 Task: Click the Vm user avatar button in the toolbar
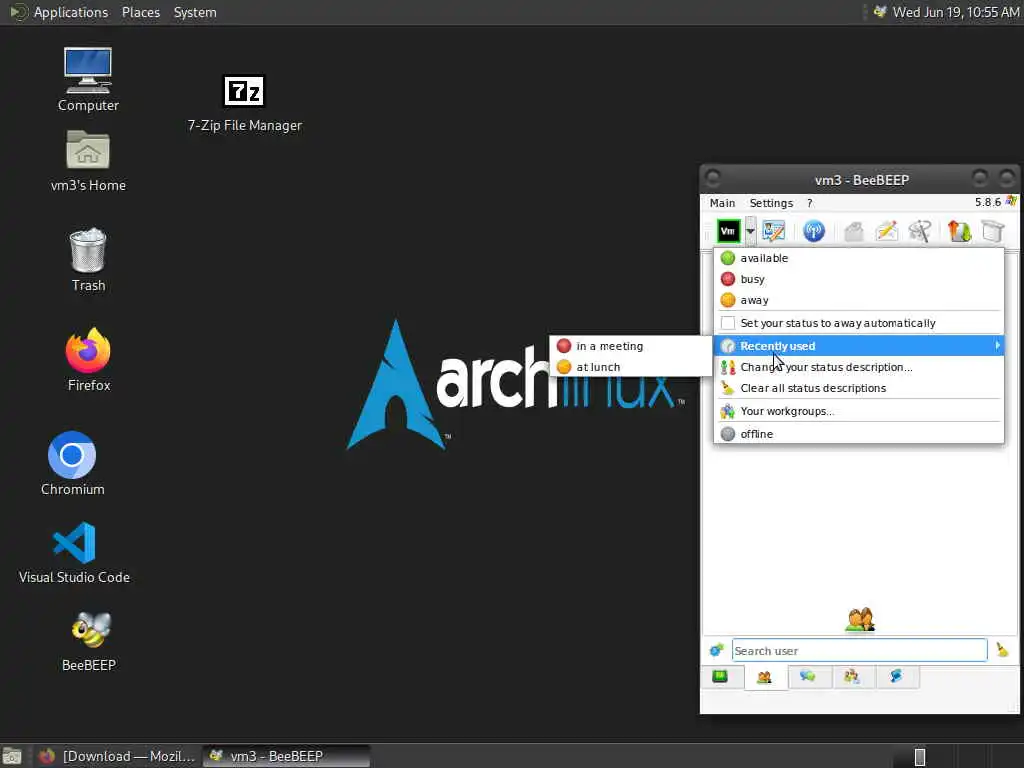[728, 231]
